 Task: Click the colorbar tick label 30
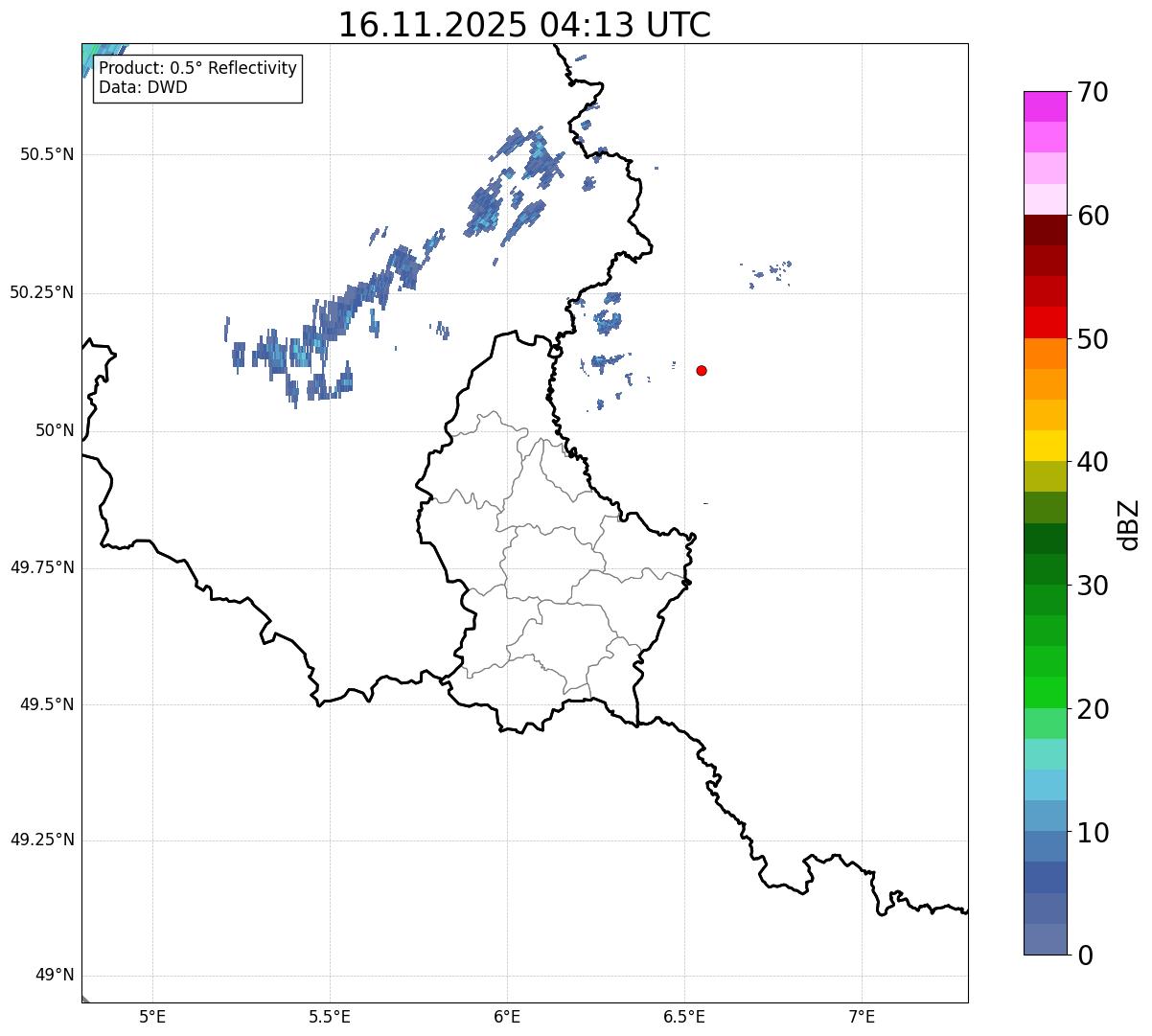1093,586
